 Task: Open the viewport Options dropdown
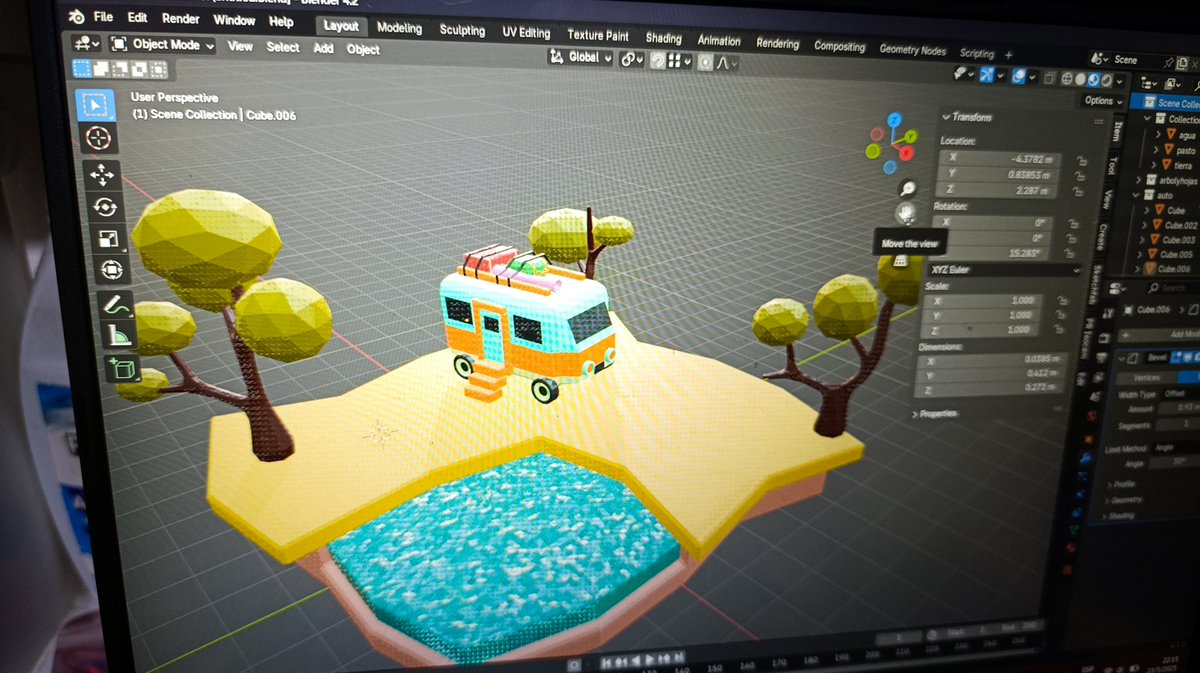click(1103, 101)
